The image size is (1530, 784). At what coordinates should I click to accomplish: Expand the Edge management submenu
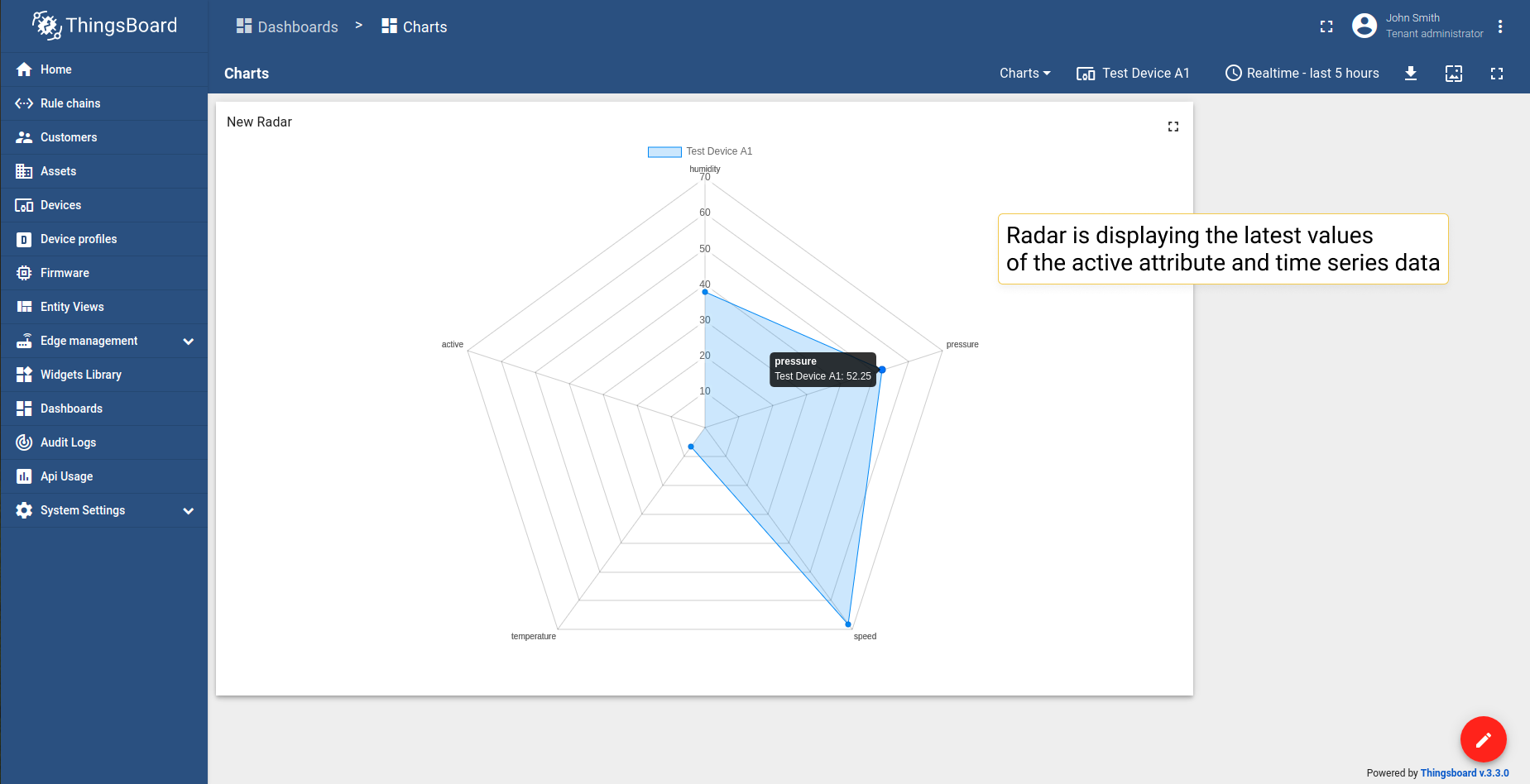point(188,341)
